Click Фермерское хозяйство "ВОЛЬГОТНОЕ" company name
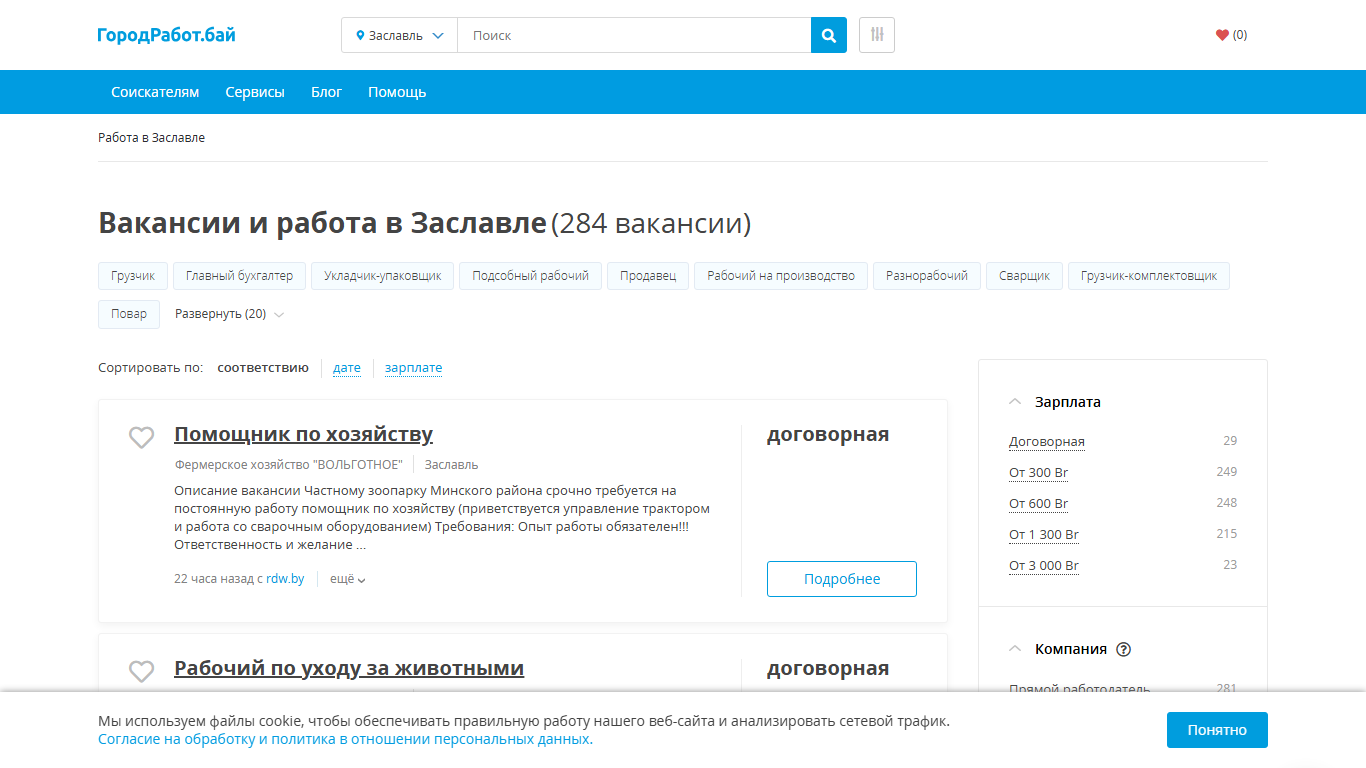This screenshot has width=1366, height=768. click(x=288, y=465)
